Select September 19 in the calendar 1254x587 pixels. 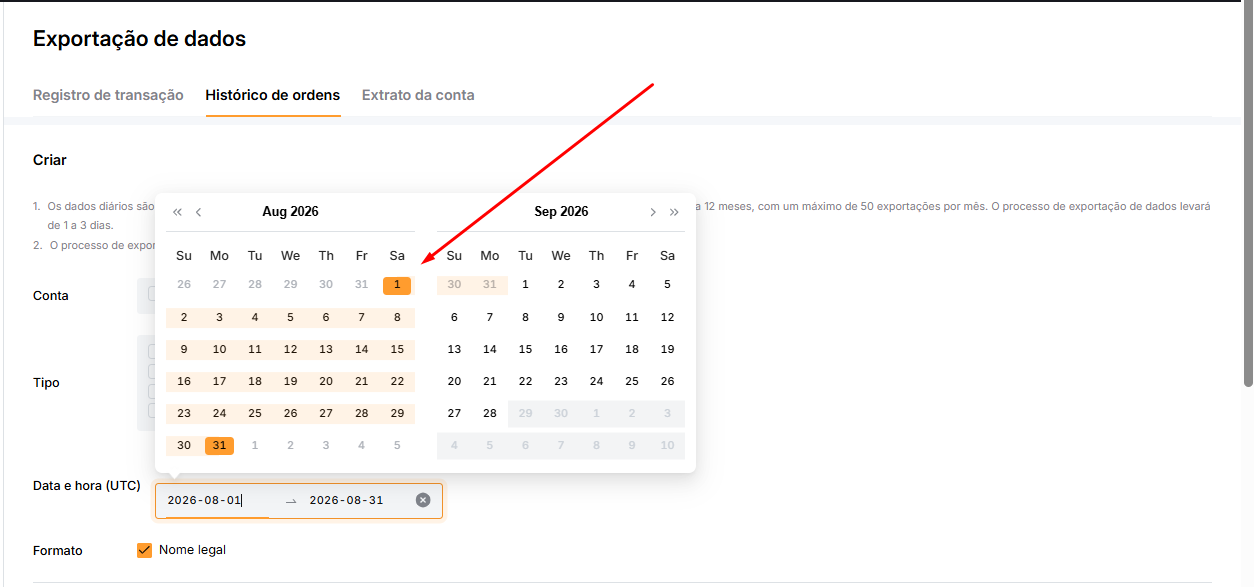(x=667, y=350)
